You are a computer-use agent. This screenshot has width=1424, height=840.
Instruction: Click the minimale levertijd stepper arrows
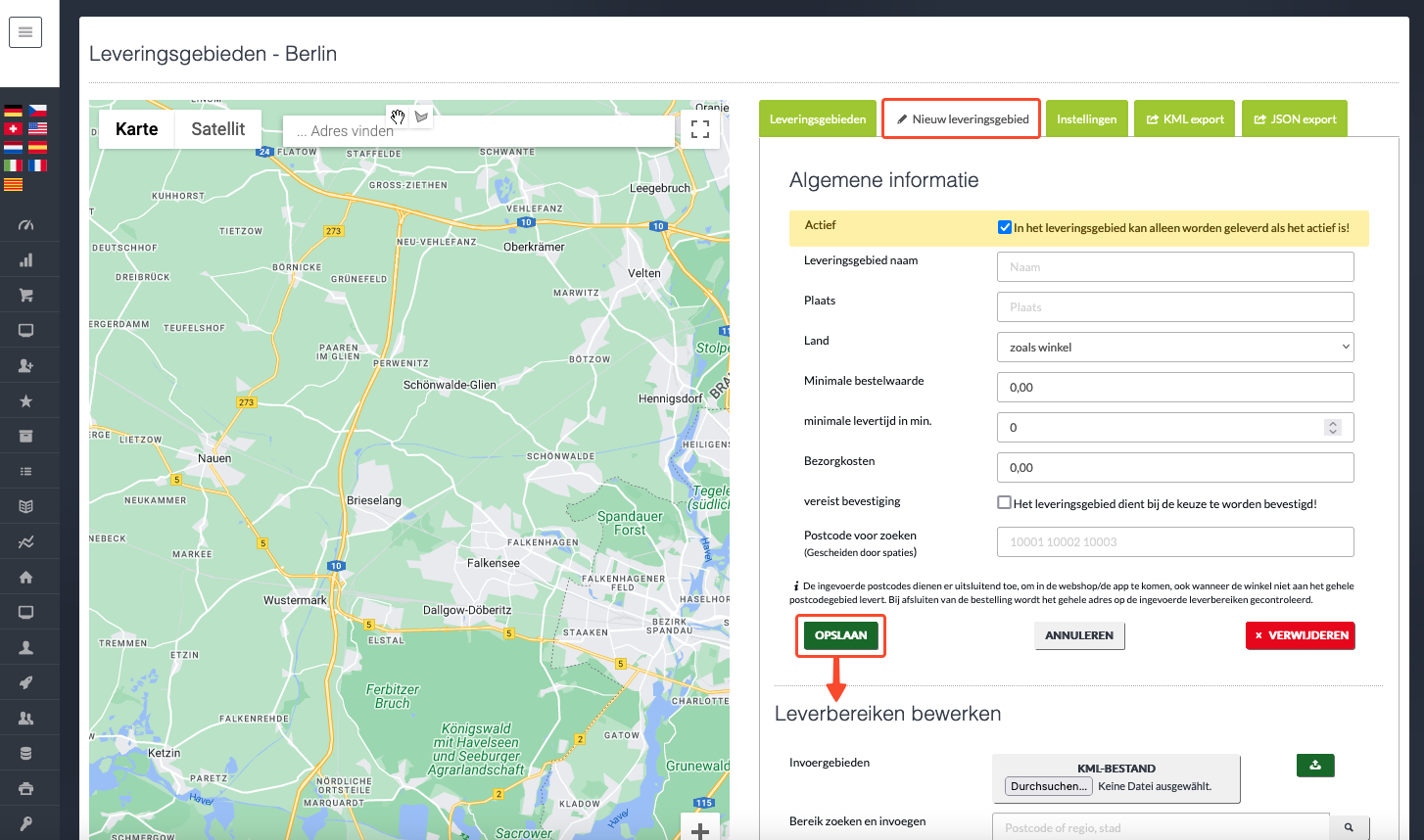pyautogui.click(x=1332, y=428)
